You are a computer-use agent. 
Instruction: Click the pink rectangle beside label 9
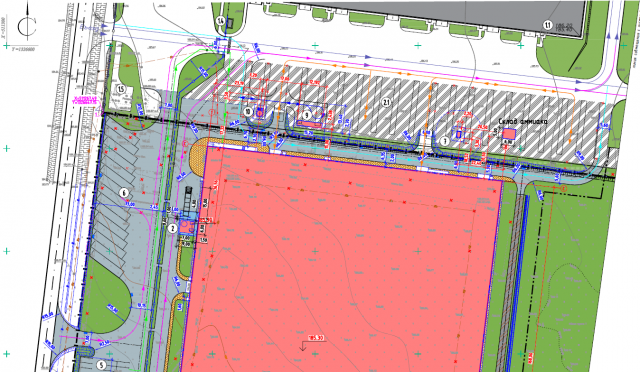(309, 123)
